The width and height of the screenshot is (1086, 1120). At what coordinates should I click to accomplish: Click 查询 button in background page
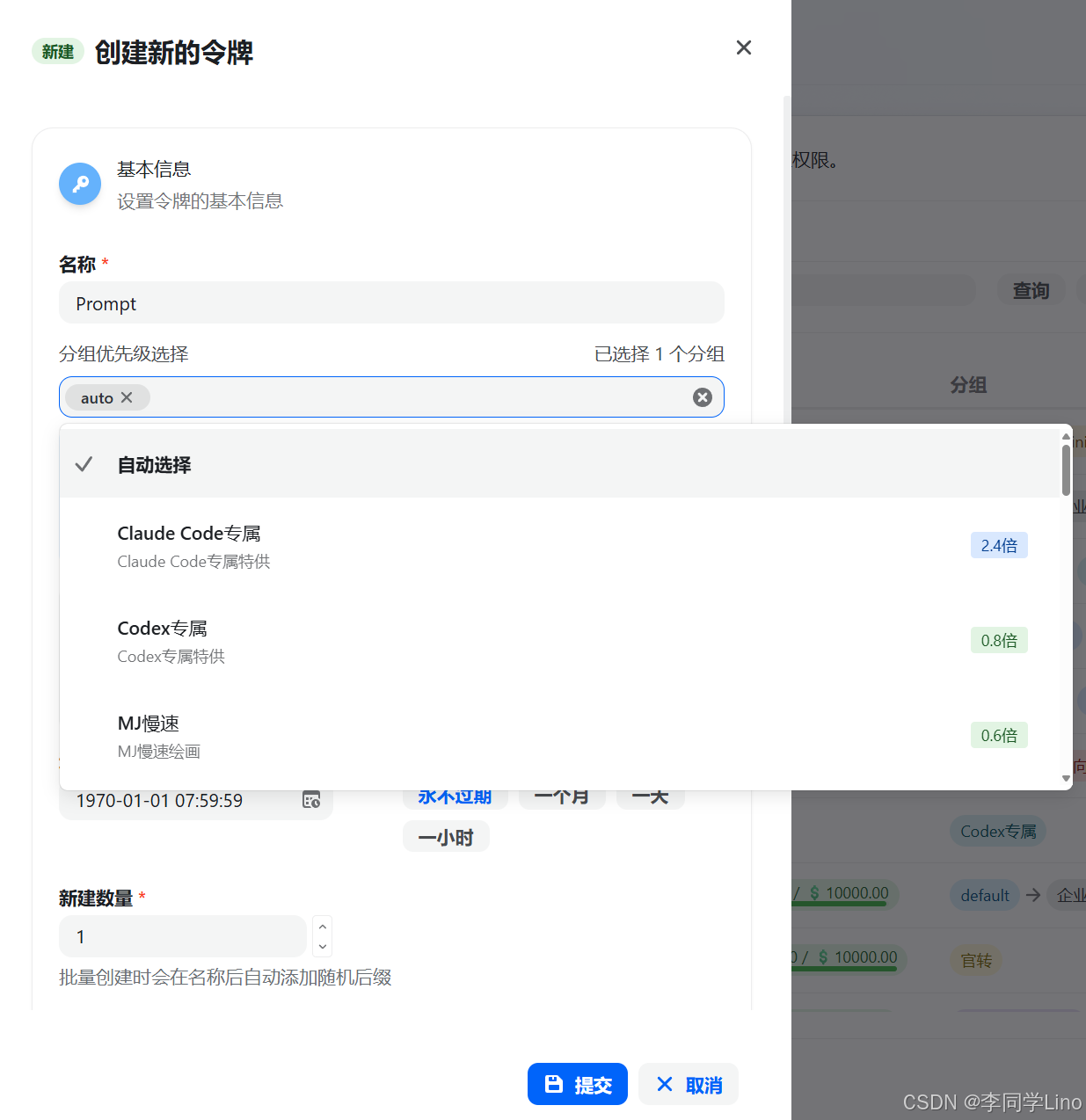(x=1031, y=290)
